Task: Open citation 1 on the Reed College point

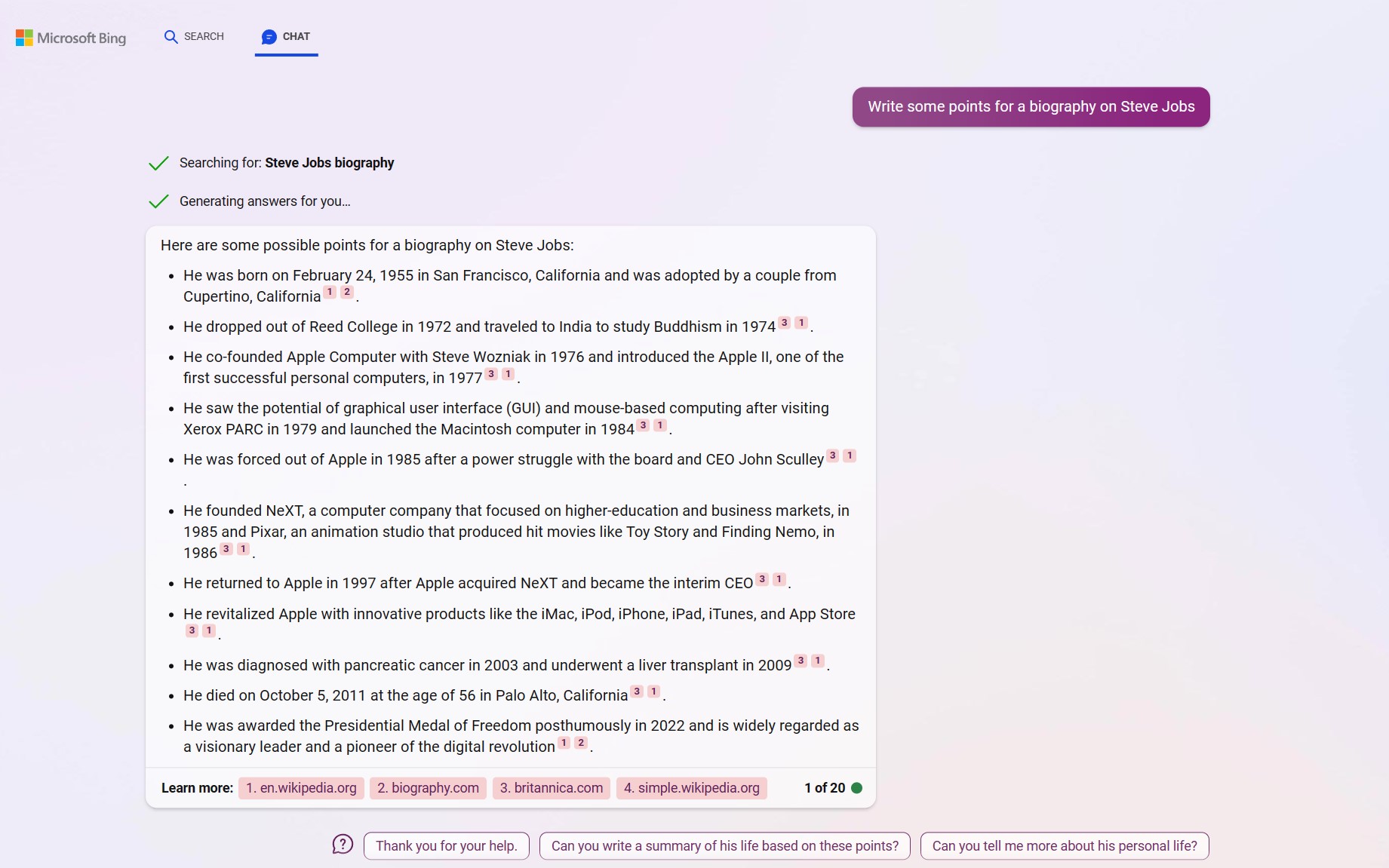Action: click(x=801, y=323)
